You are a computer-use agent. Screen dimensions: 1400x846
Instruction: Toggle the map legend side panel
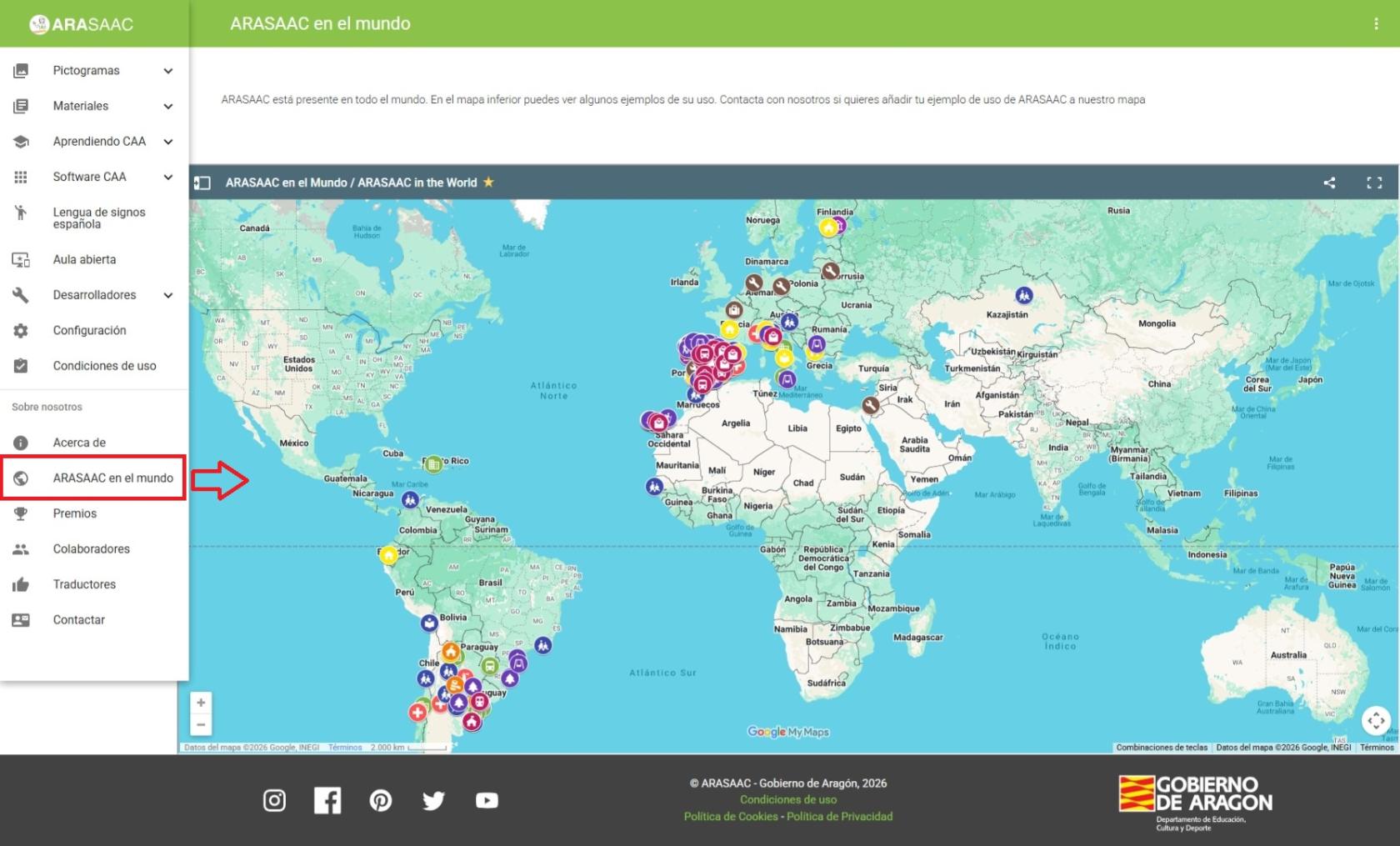coord(202,183)
